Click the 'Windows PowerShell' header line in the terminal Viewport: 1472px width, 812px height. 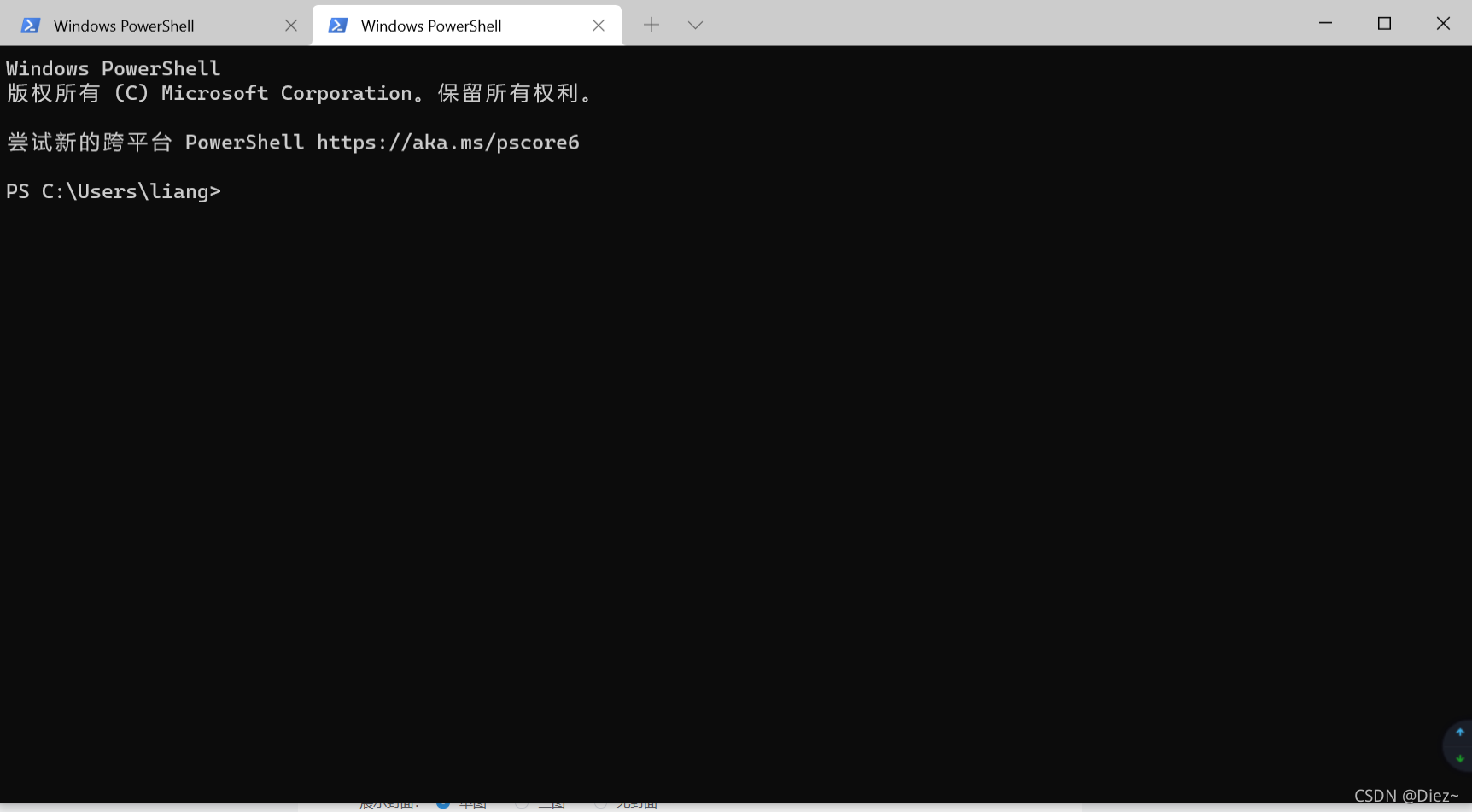click(114, 68)
